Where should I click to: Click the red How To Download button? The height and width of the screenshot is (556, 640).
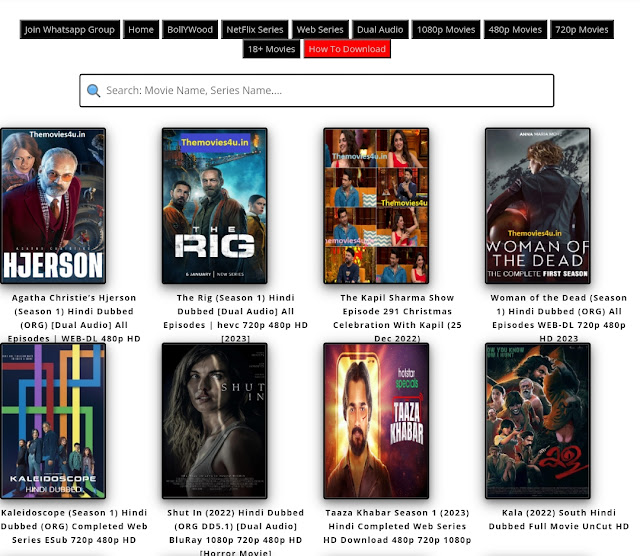click(347, 49)
